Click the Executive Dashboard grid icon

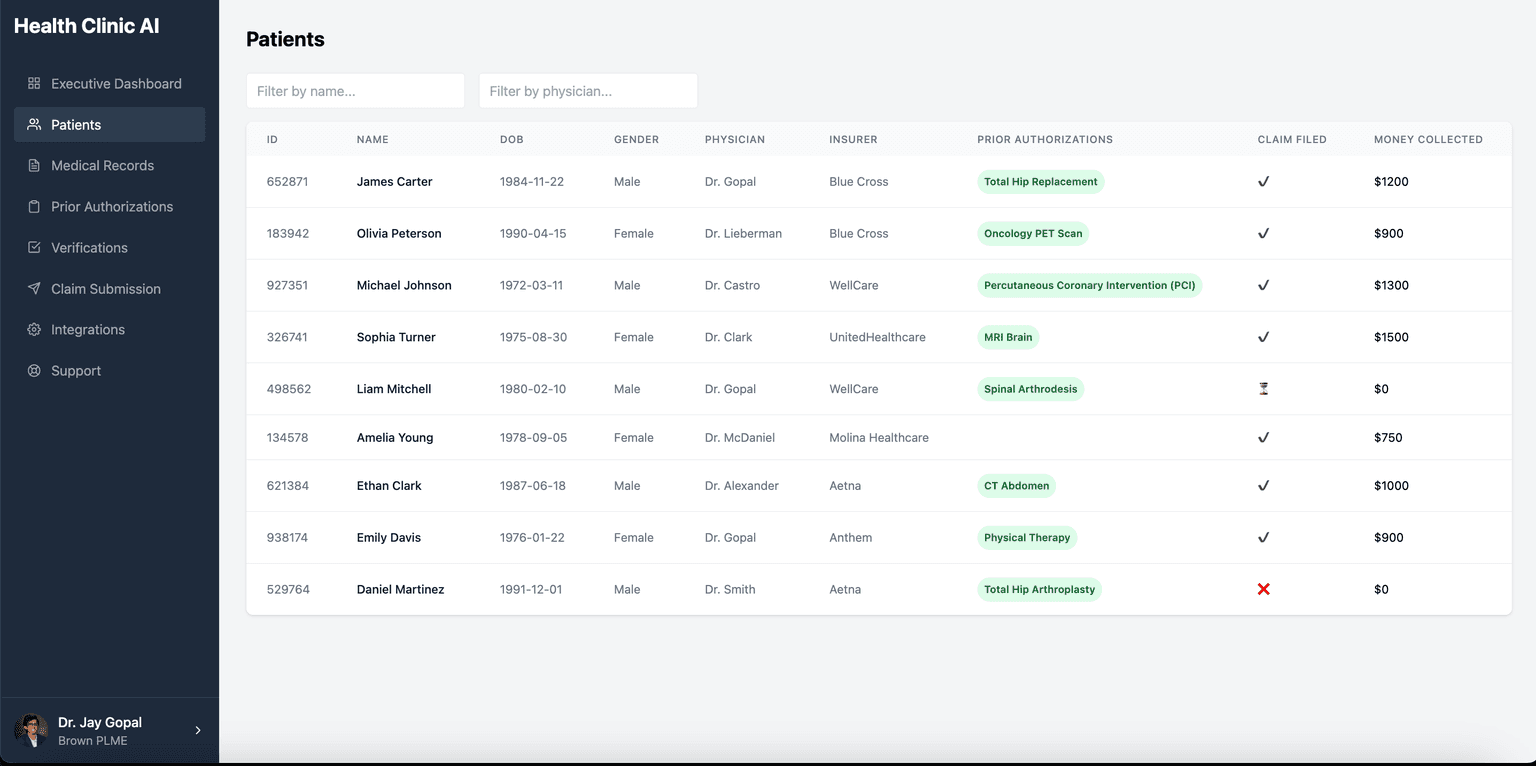[34, 83]
